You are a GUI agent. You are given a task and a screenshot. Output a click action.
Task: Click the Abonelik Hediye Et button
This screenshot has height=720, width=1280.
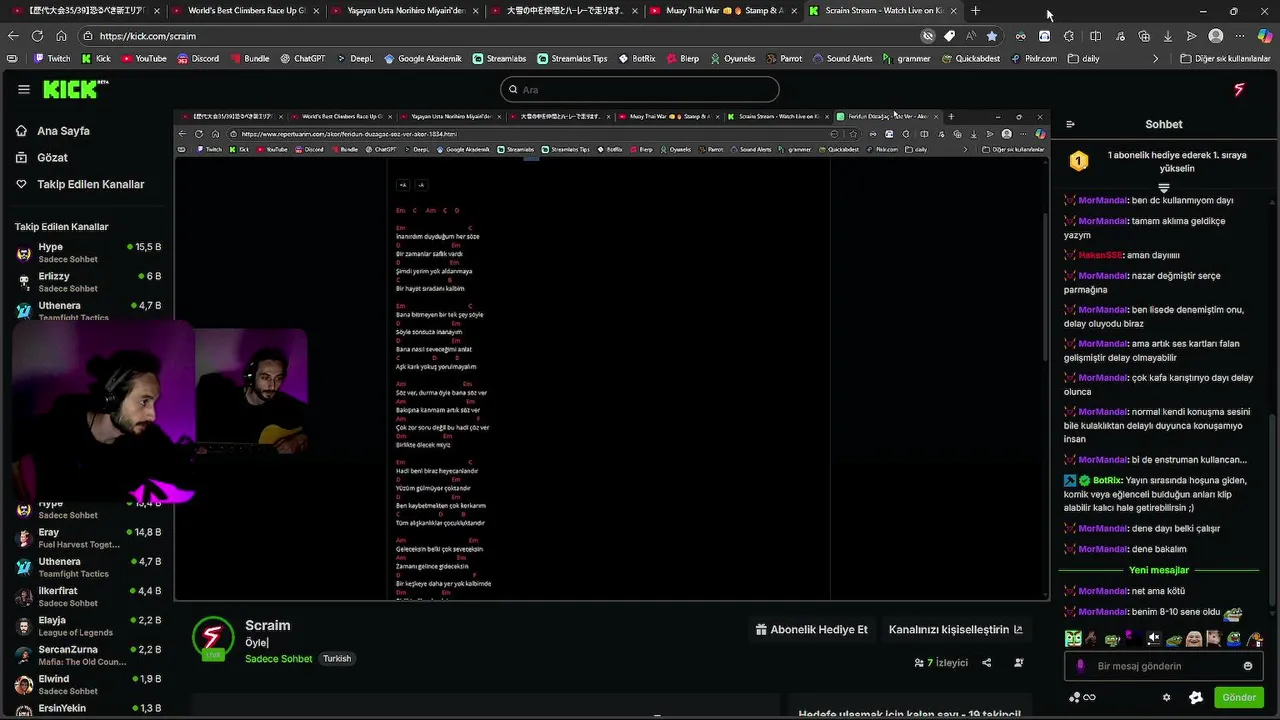click(x=811, y=630)
